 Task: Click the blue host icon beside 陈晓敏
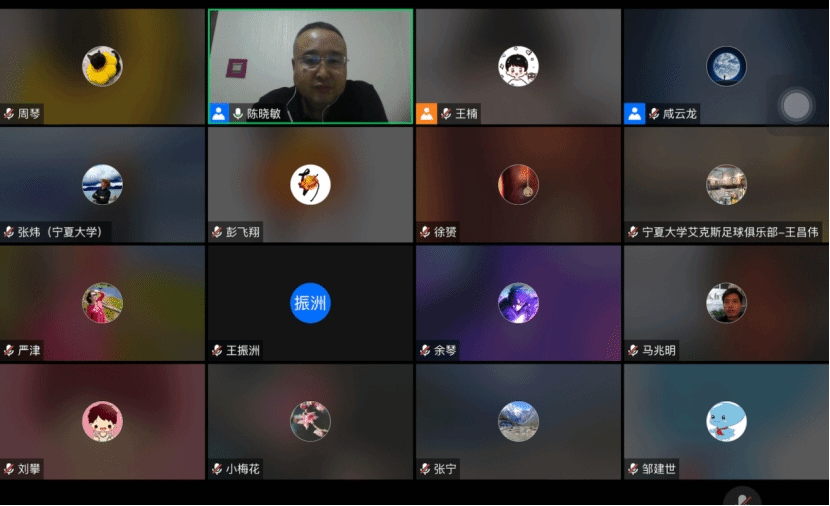tap(219, 113)
